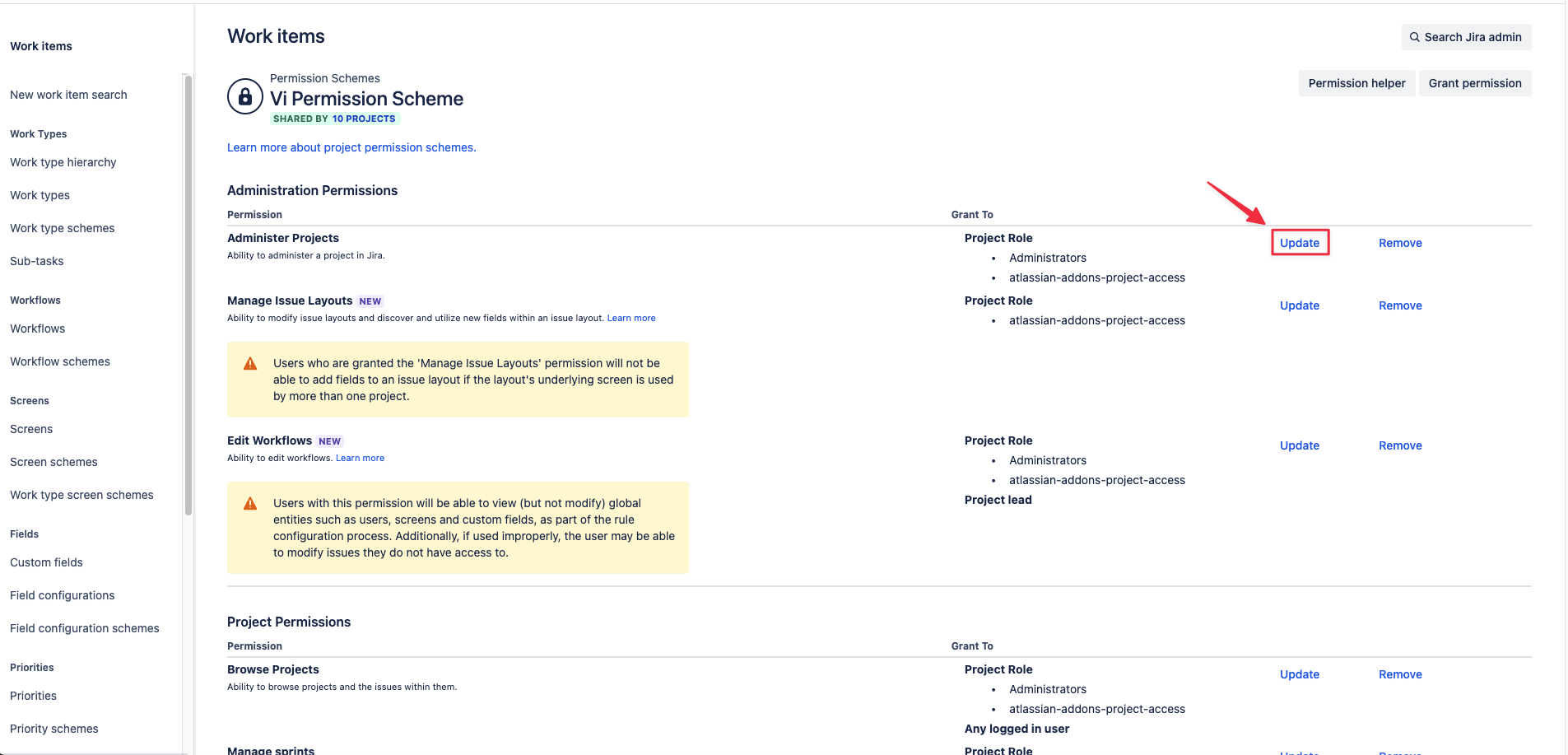Click 'Learn more about project permission schemes'
Image resolution: width=1568 pixels, height=755 pixels.
tap(351, 147)
